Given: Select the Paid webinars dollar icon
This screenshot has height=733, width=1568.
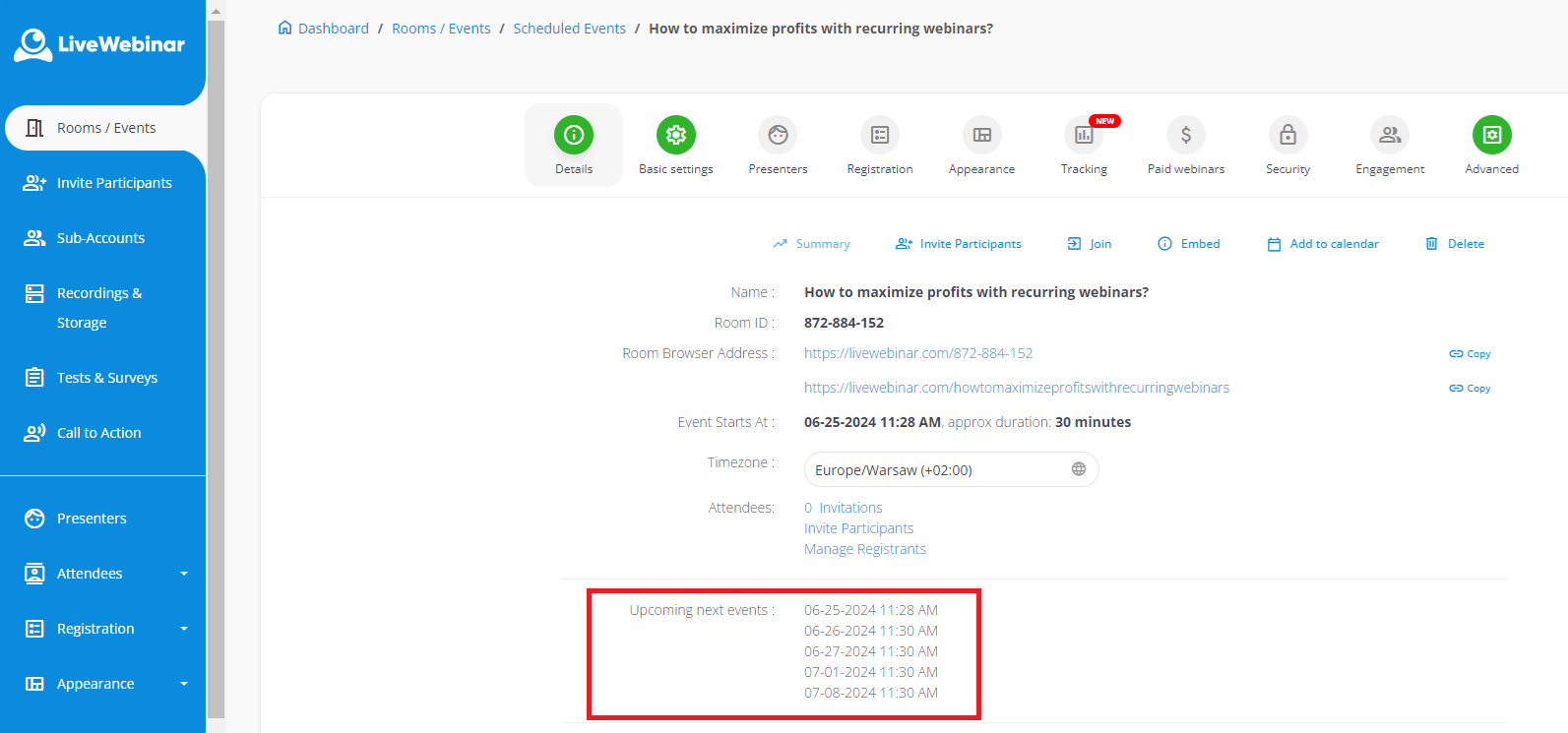Looking at the screenshot, I should click(x=1186, y=136).
